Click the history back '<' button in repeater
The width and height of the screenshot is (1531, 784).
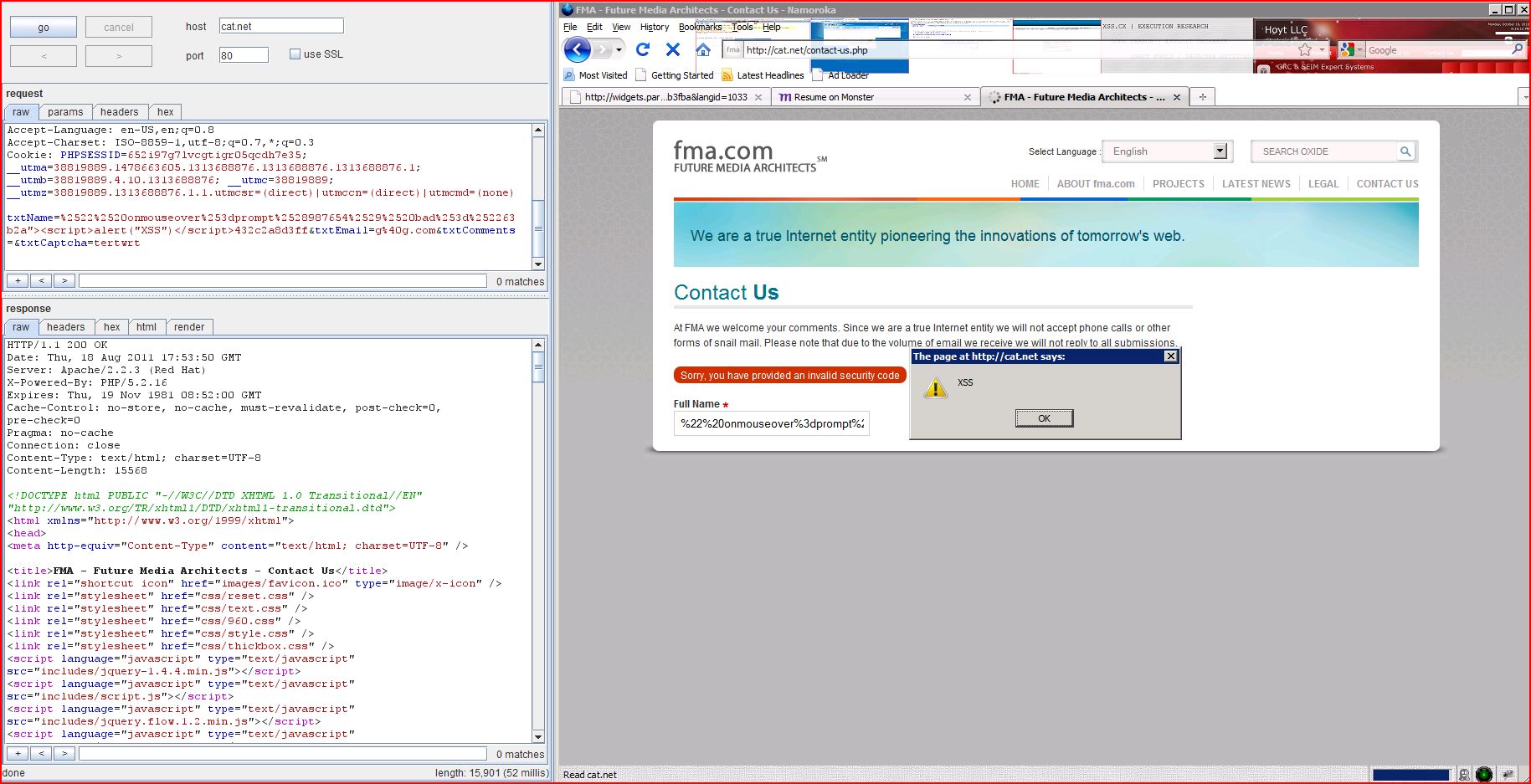[x=44, y=56]
